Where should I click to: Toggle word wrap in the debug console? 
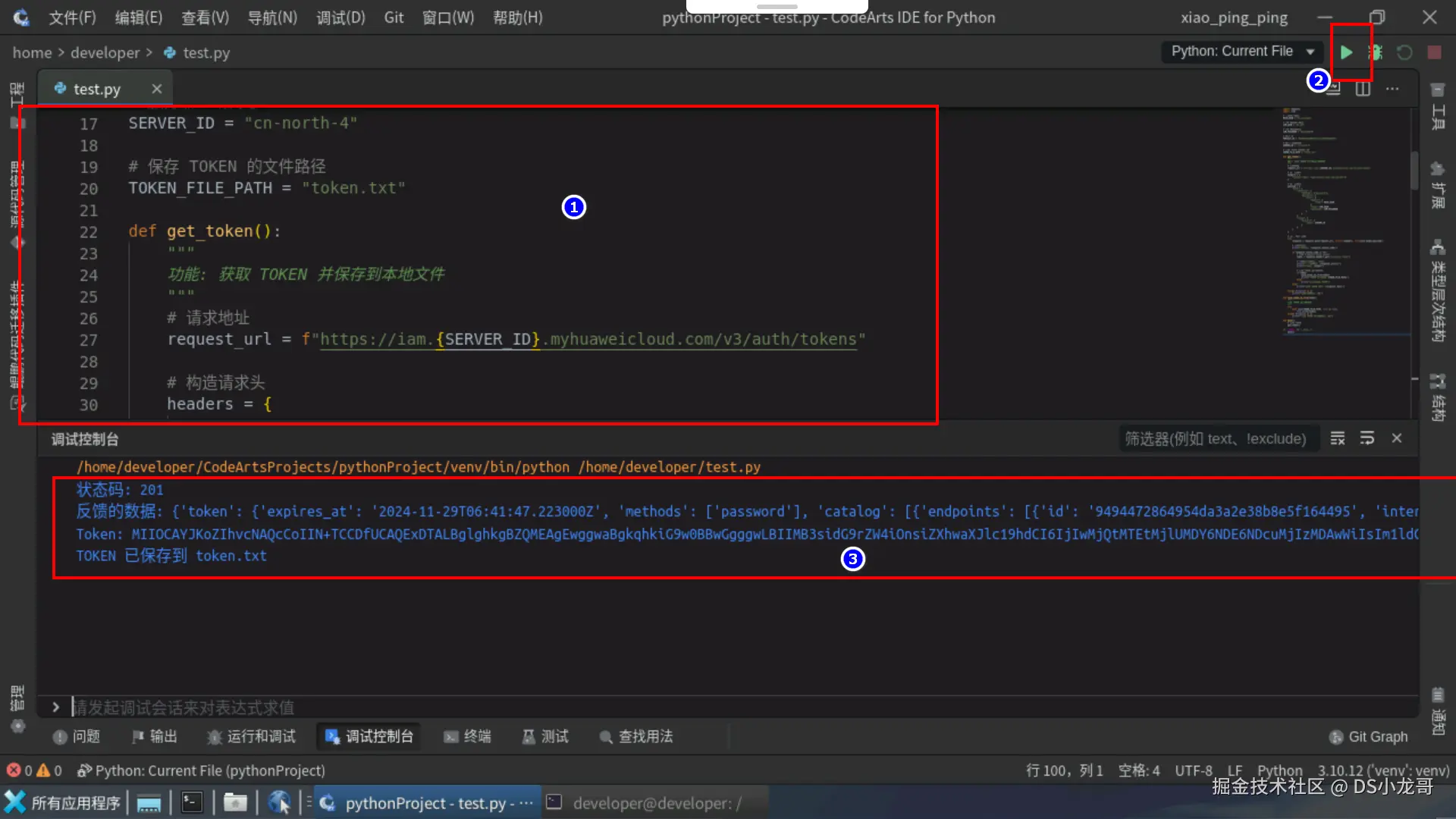(1367, 438)
